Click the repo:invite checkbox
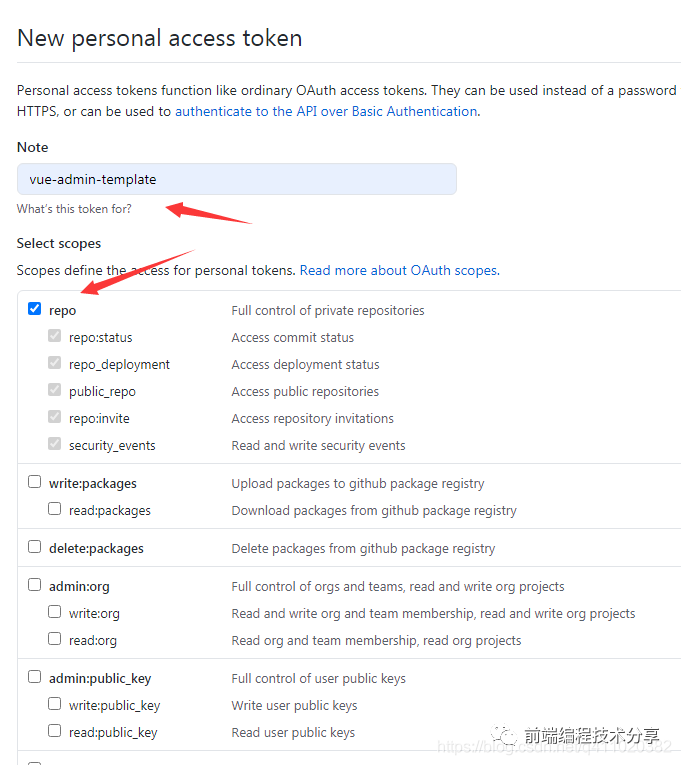681x765 pixels. pos(55,418)
